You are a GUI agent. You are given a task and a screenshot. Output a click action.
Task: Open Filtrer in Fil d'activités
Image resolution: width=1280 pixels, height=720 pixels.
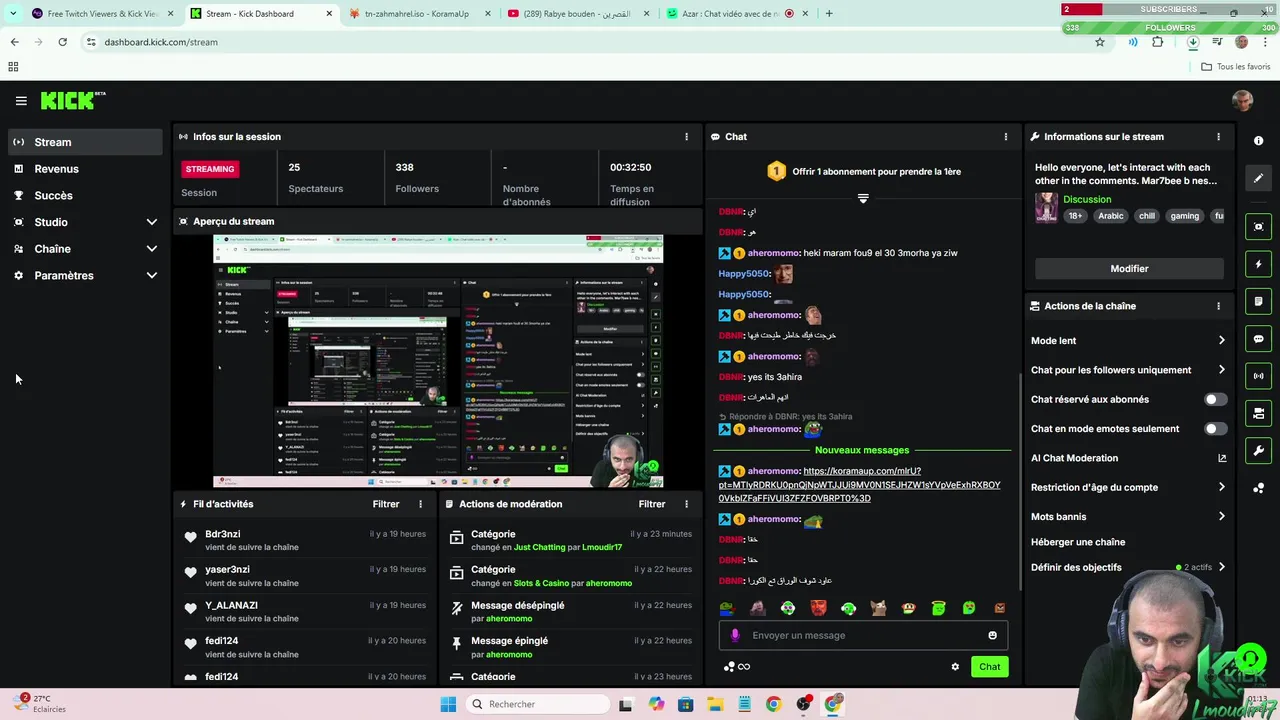[x=386, y=504]
